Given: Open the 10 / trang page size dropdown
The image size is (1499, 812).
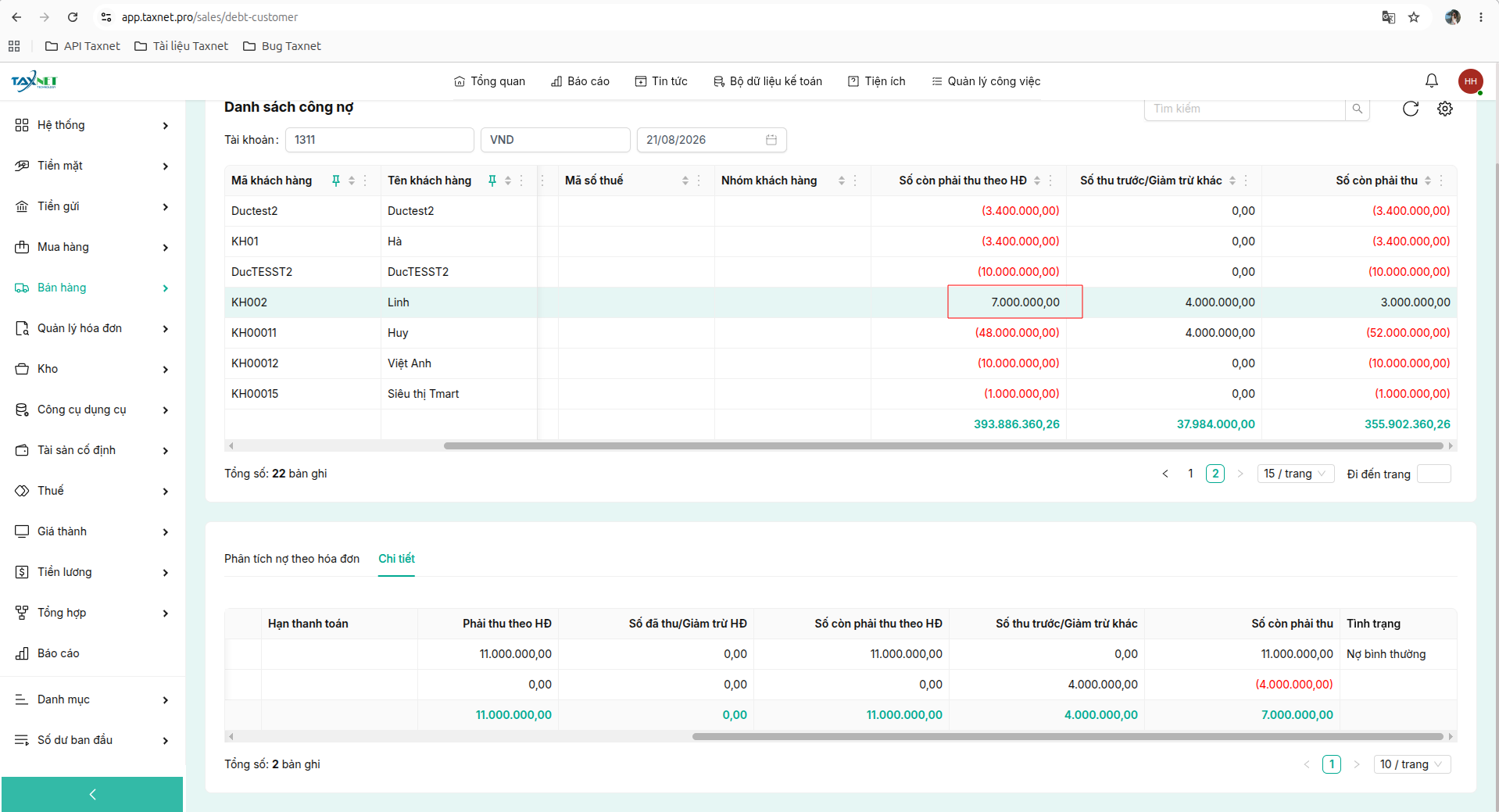Looking at the screenshot, I should pyautogui.click(x=1411, y=764).
